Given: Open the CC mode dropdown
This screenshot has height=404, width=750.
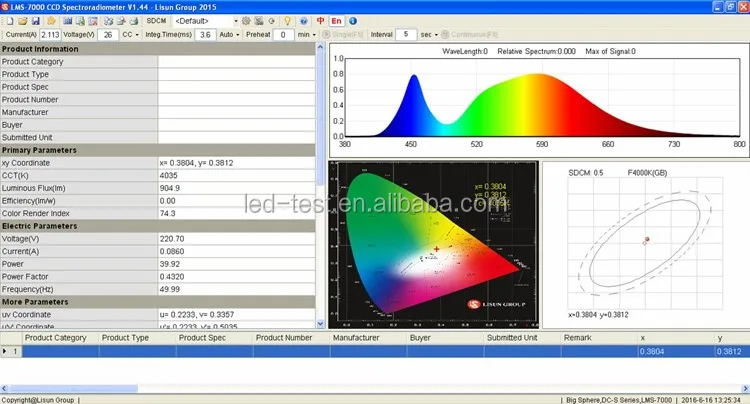Looking at the screenshot, I should pyautogui.click(x=130, y=34).
